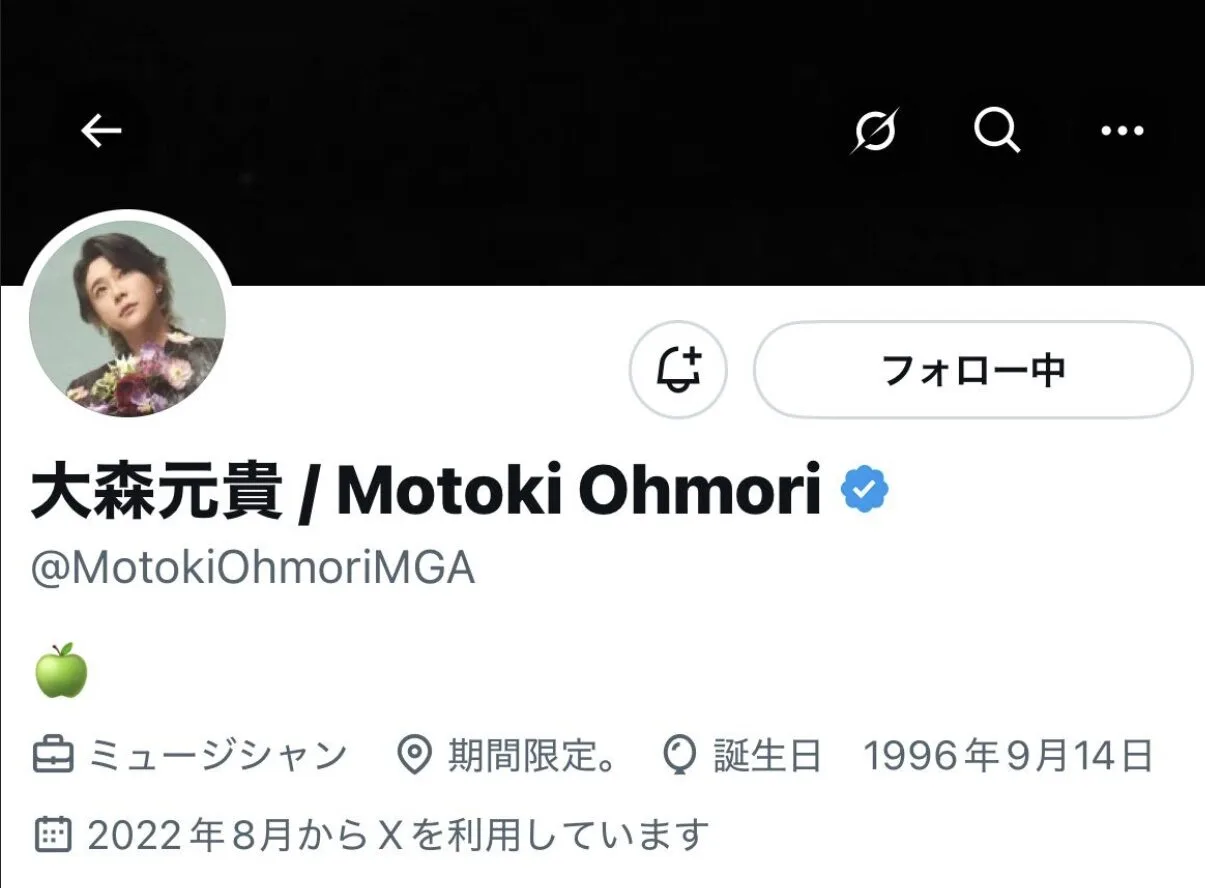Tap the @MotokiOhmoriMGA handle
This screenshot has height=888, width=1205.
253,568
